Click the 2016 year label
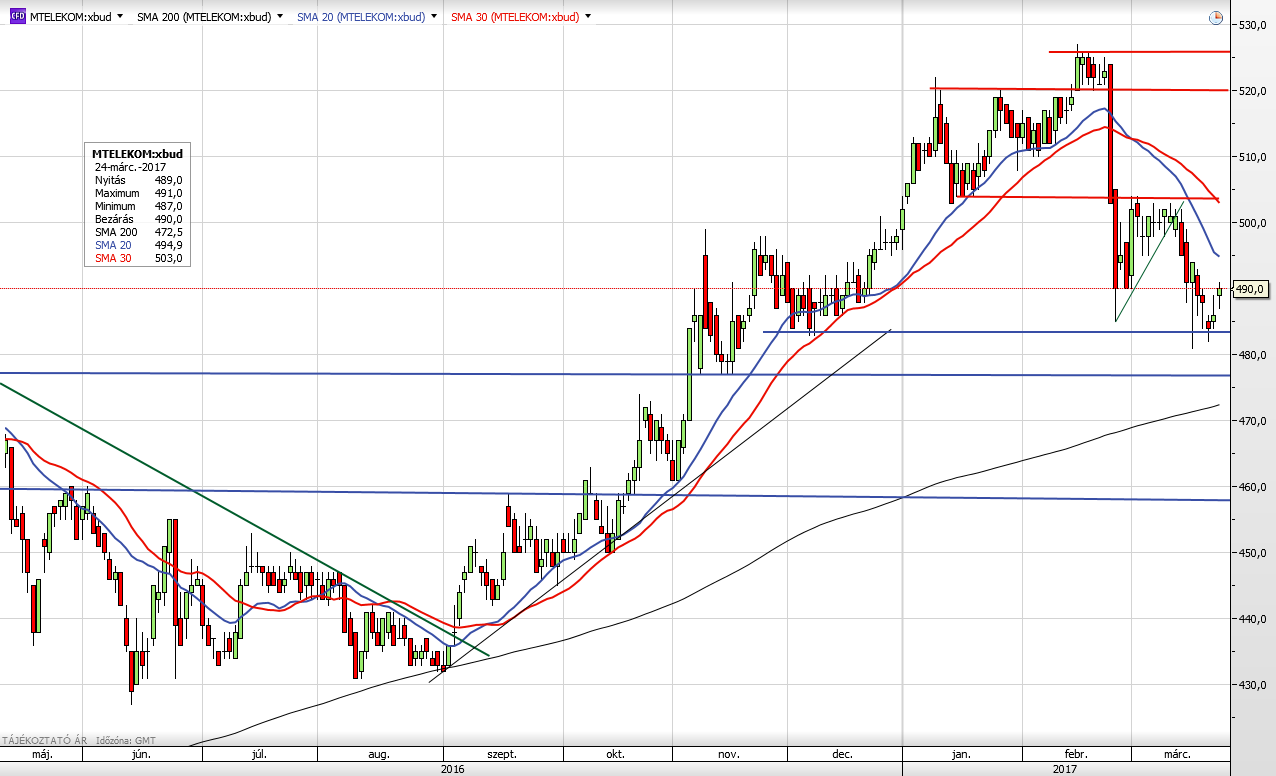Viewport: 1276px width, 776px height. pos(452,769)
